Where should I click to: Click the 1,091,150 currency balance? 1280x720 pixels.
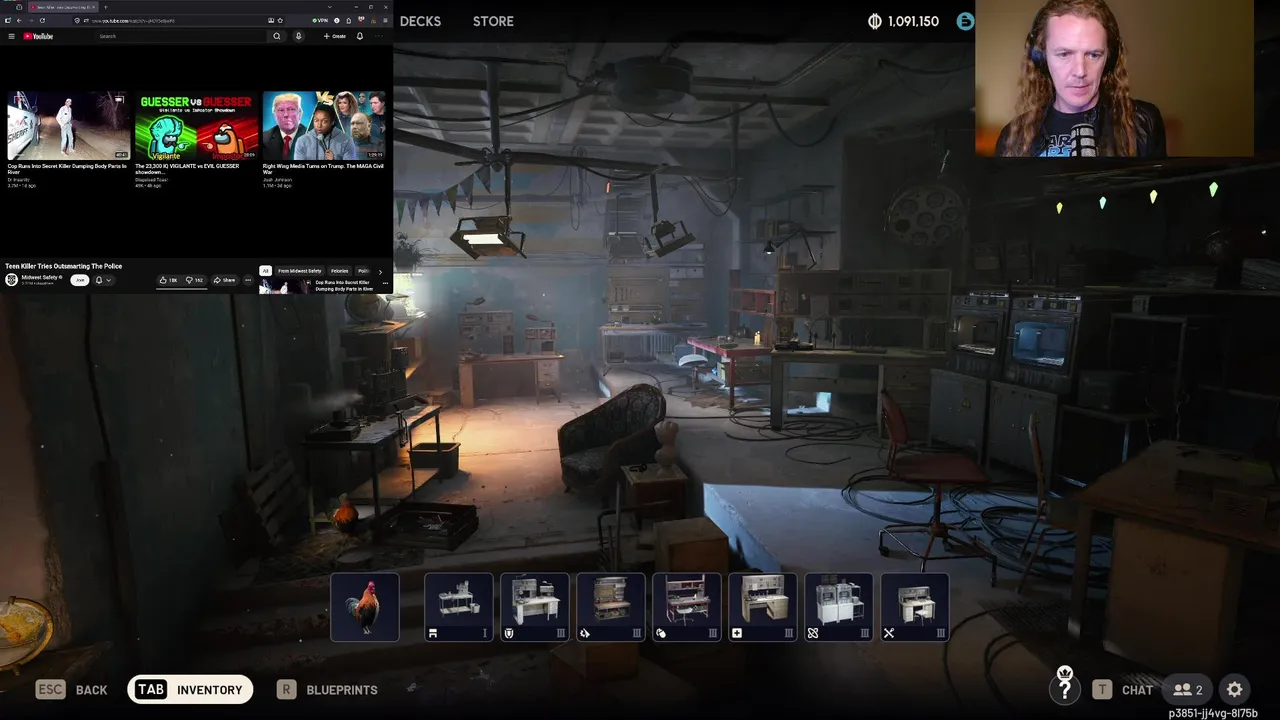(x=903, y=21)
